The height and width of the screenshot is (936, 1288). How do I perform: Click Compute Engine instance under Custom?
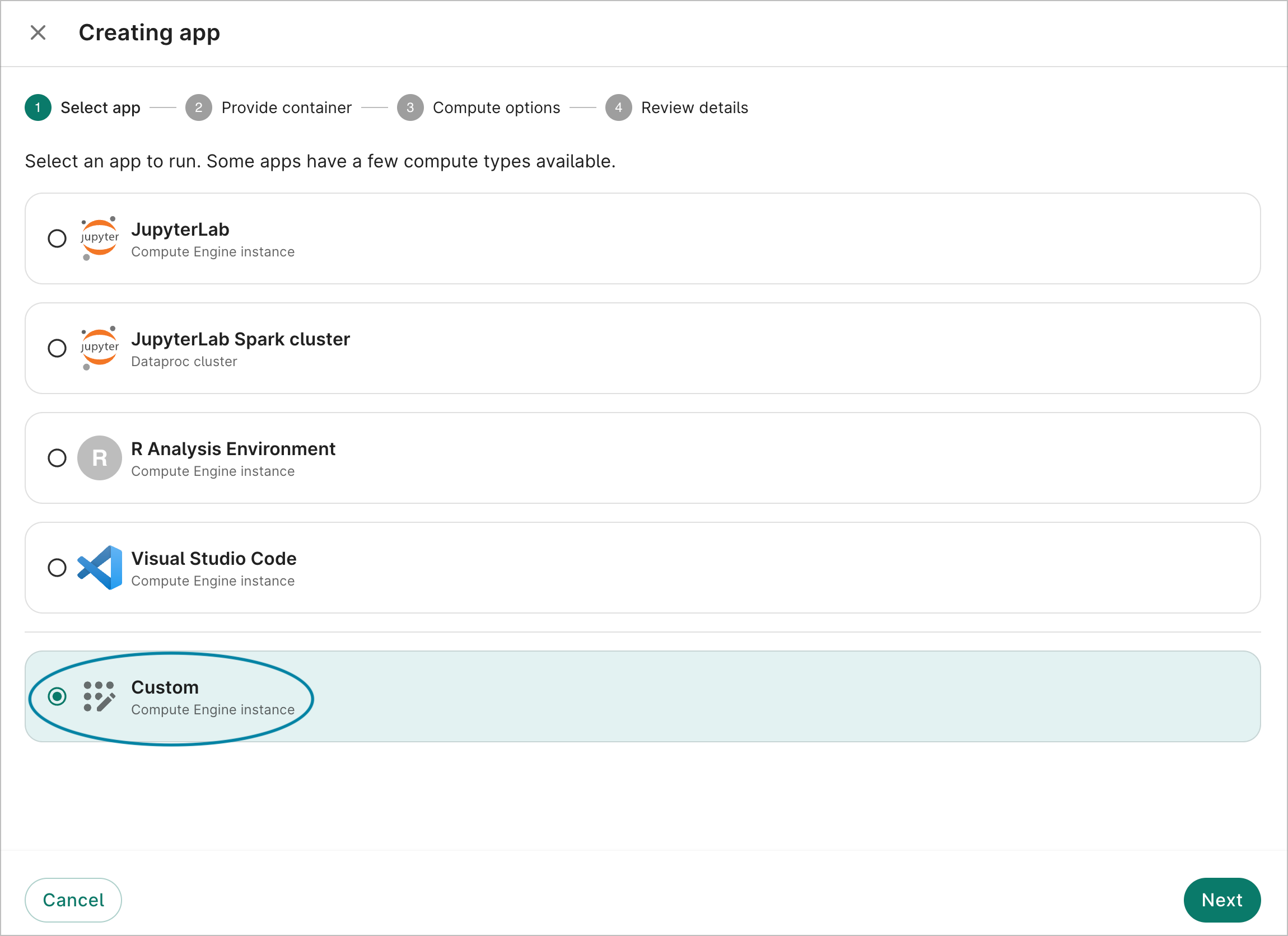coord(213,710)
